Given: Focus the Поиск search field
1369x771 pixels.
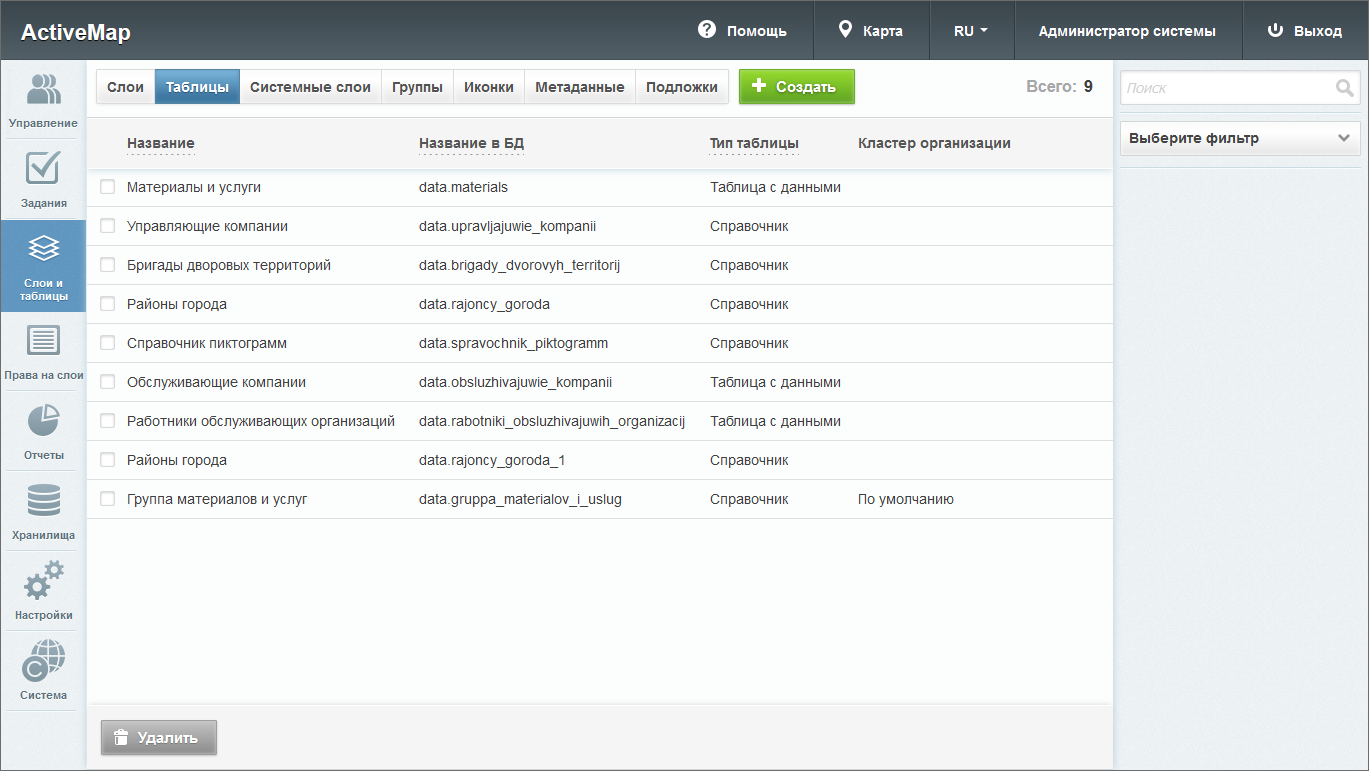Looking at the screenshot, I should click(x=1228, y=88).
